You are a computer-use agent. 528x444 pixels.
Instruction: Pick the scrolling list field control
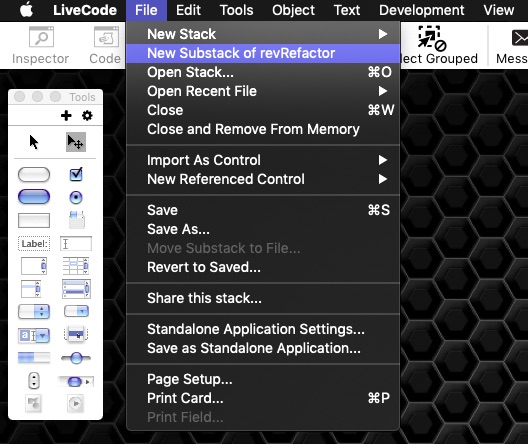pyautogui.click(x=31, y=289)
